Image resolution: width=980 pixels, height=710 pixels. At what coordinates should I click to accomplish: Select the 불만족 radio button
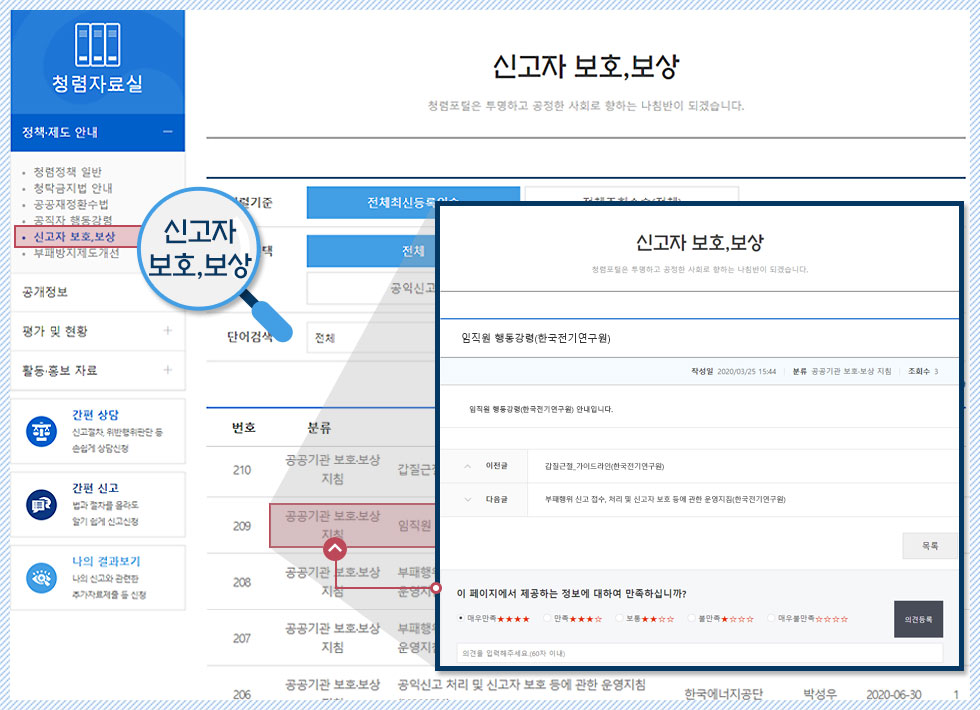pos(691,618)
